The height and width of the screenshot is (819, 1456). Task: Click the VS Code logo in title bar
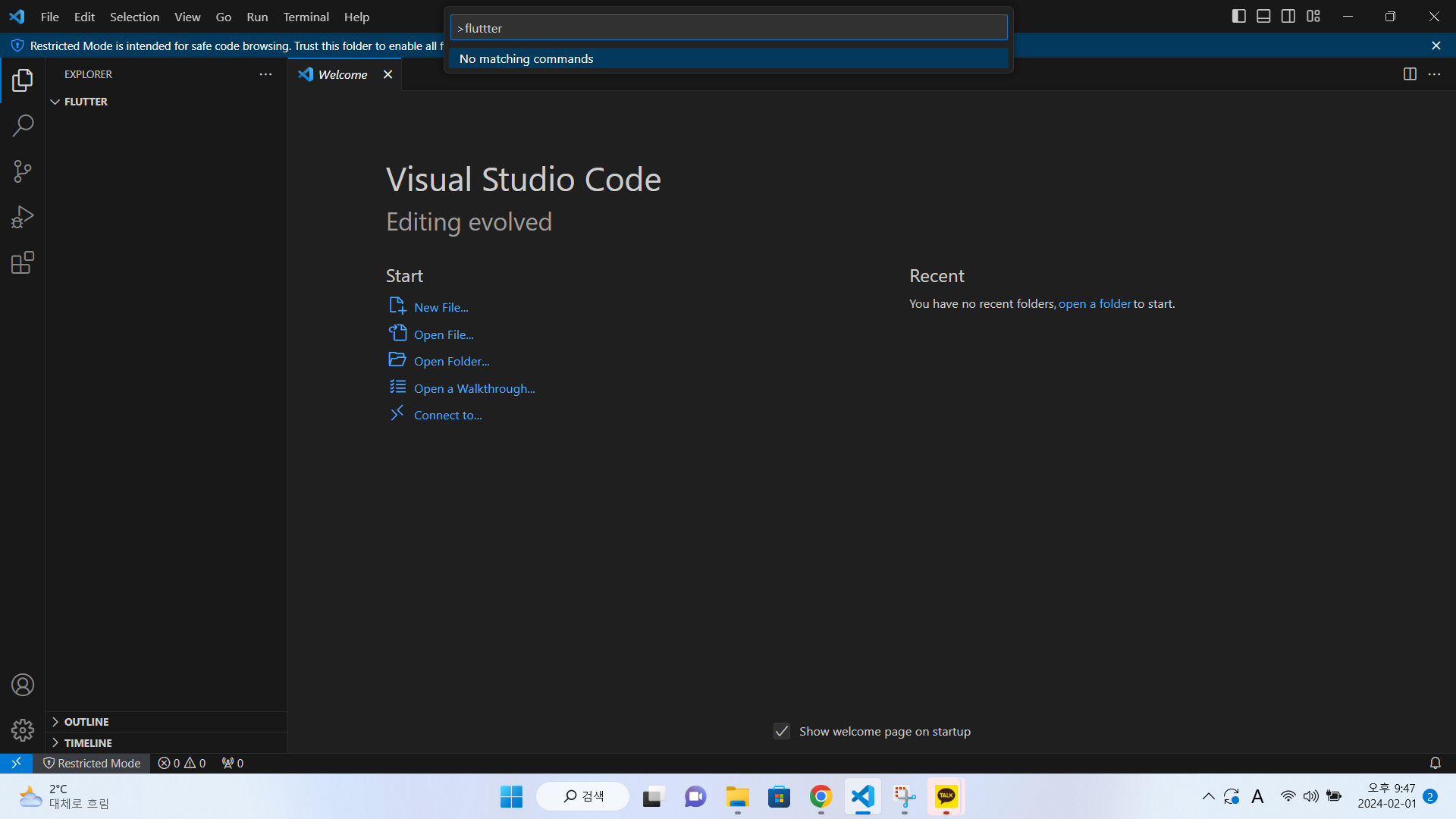tap(17, 17)
